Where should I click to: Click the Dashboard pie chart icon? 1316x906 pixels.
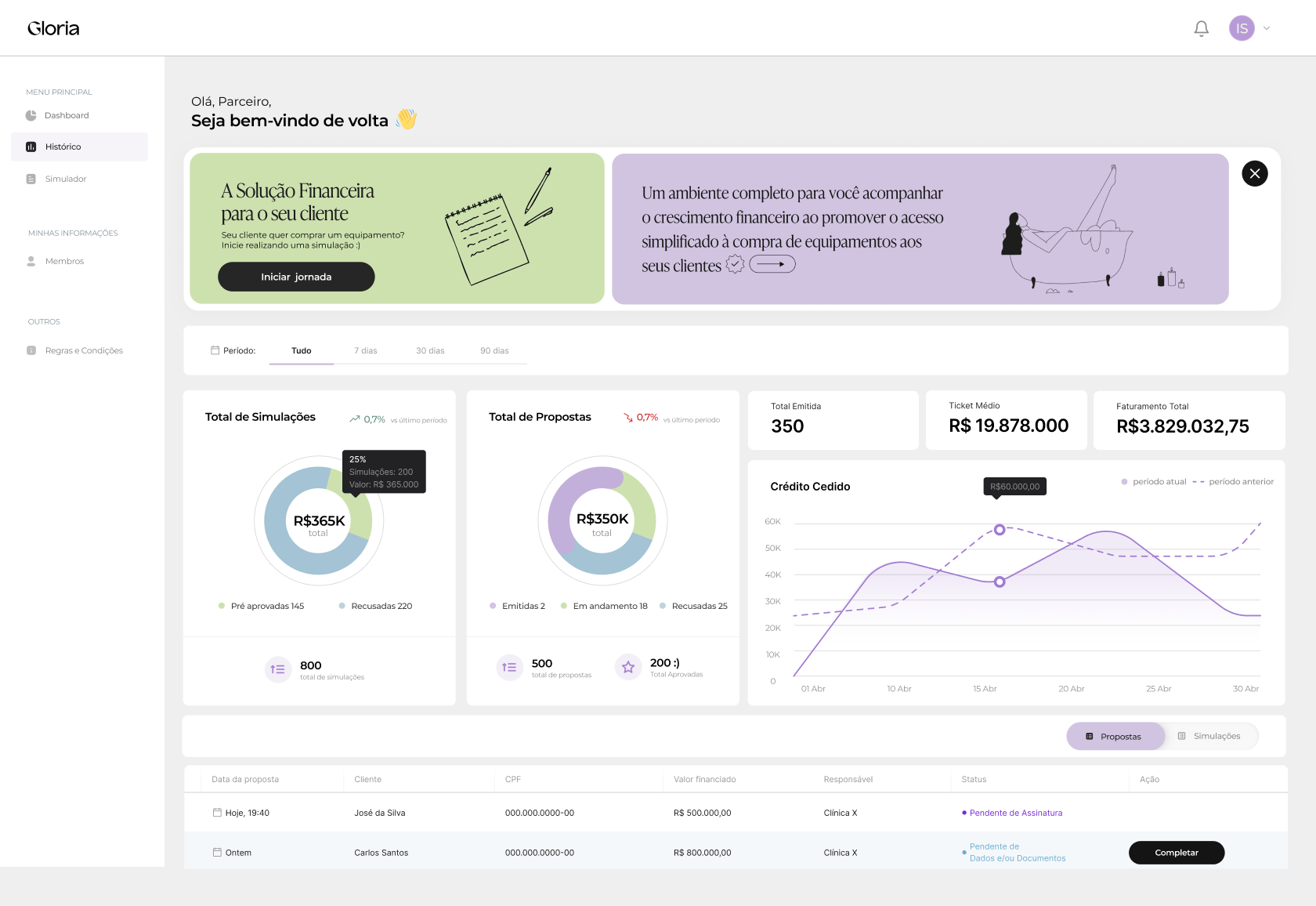coord(31,115)
